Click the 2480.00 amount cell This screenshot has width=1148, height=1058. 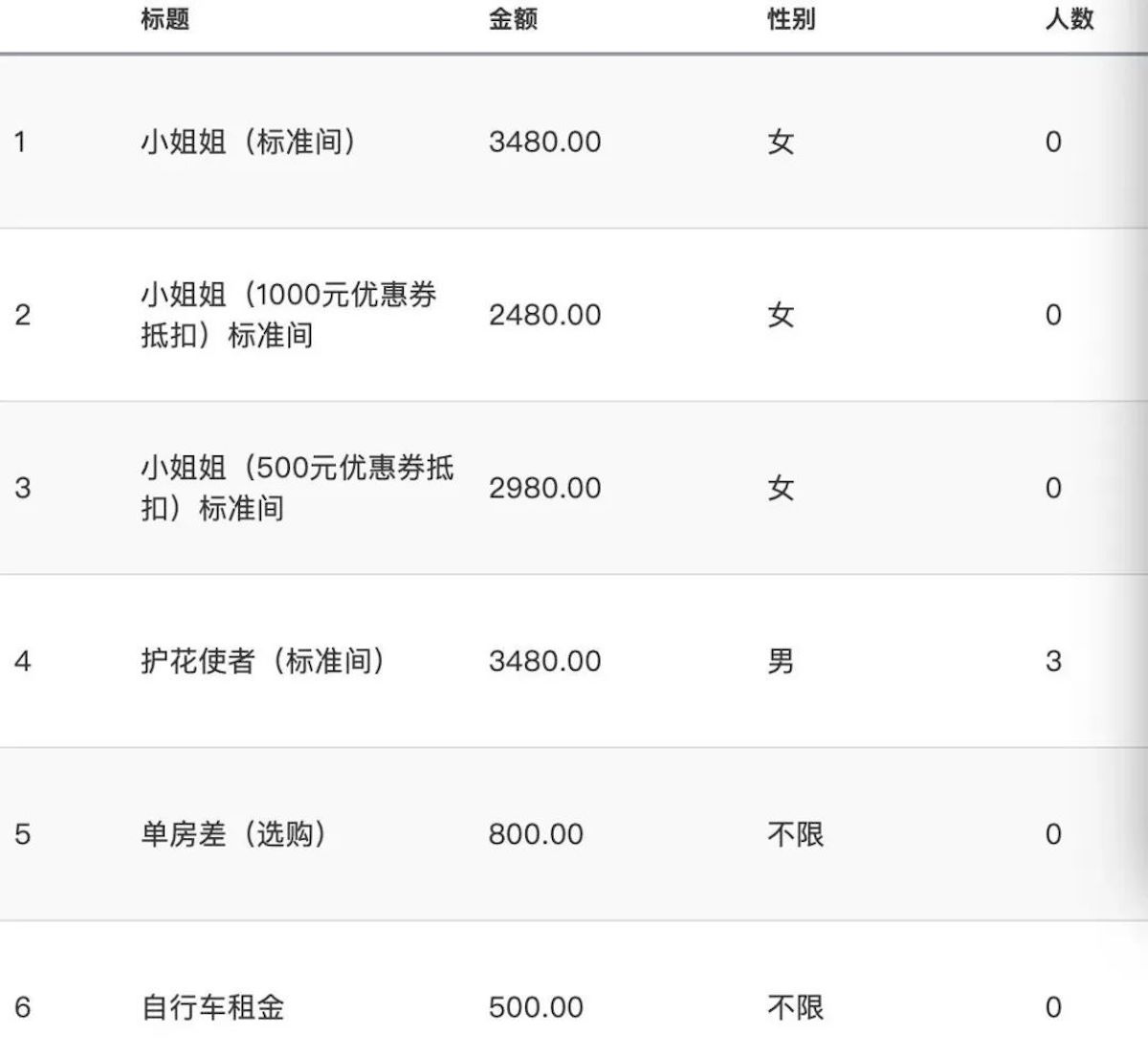tap(544, 315)
